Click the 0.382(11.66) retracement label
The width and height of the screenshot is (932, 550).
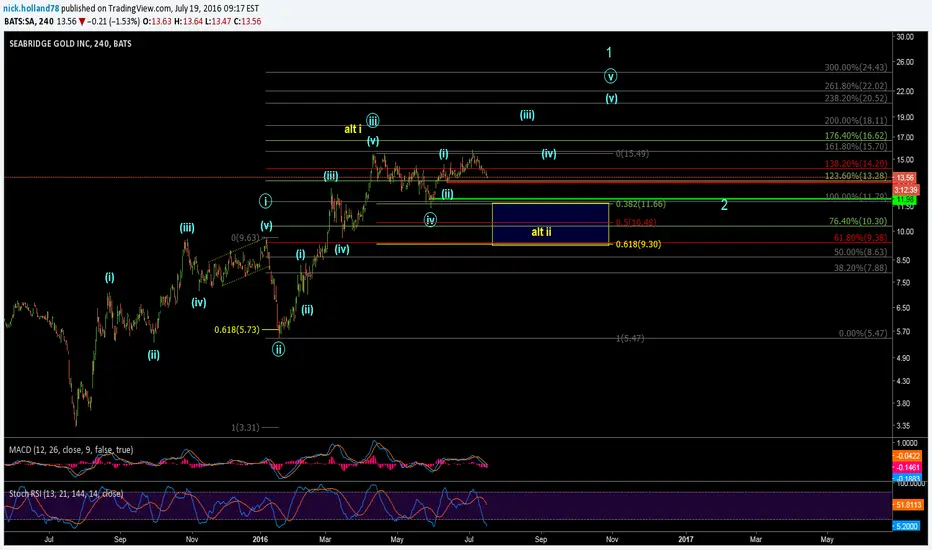(x=640, y=205)
